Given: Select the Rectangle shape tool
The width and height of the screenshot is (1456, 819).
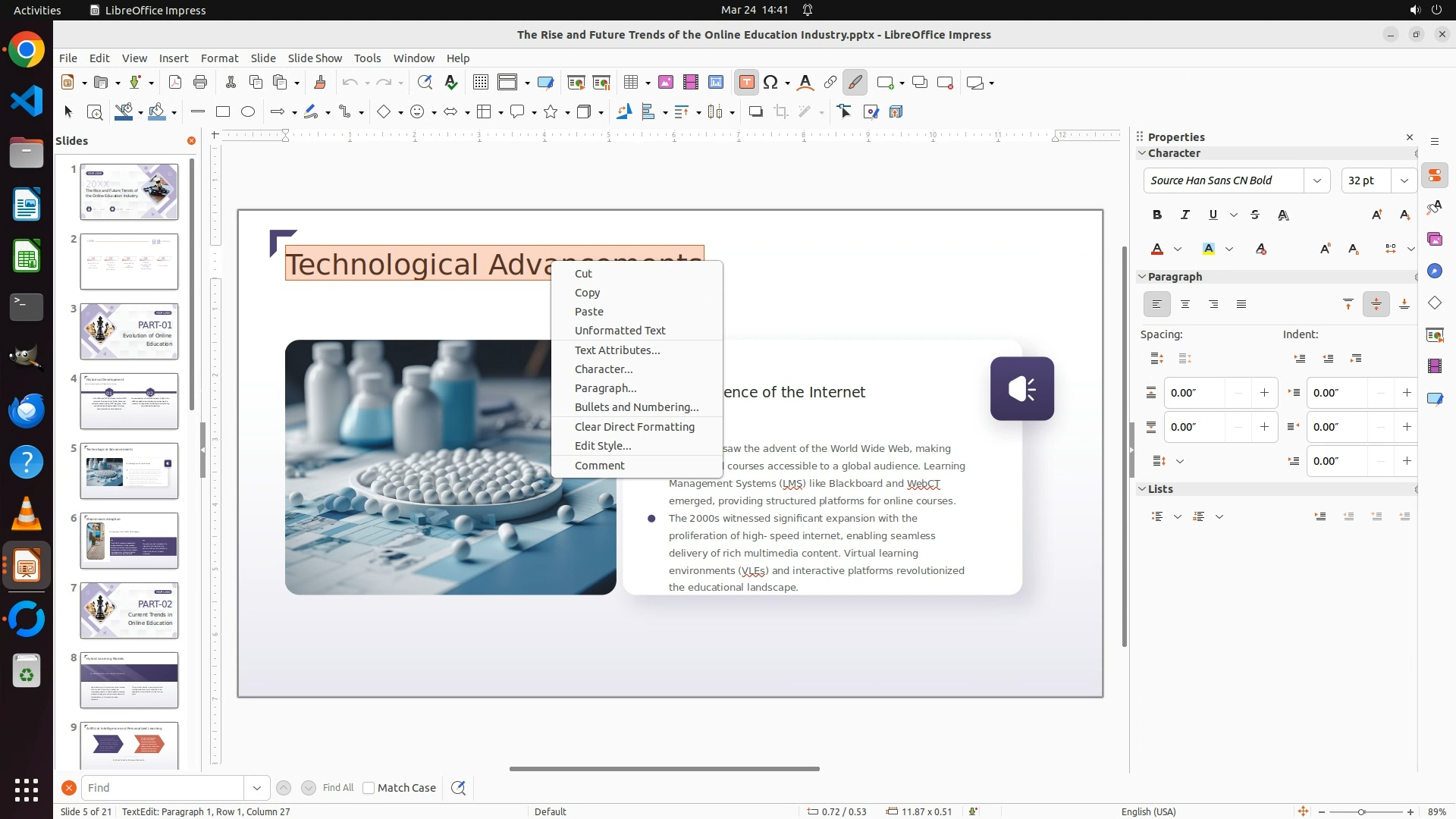Looking at the screenshot, I should point(223,112).
